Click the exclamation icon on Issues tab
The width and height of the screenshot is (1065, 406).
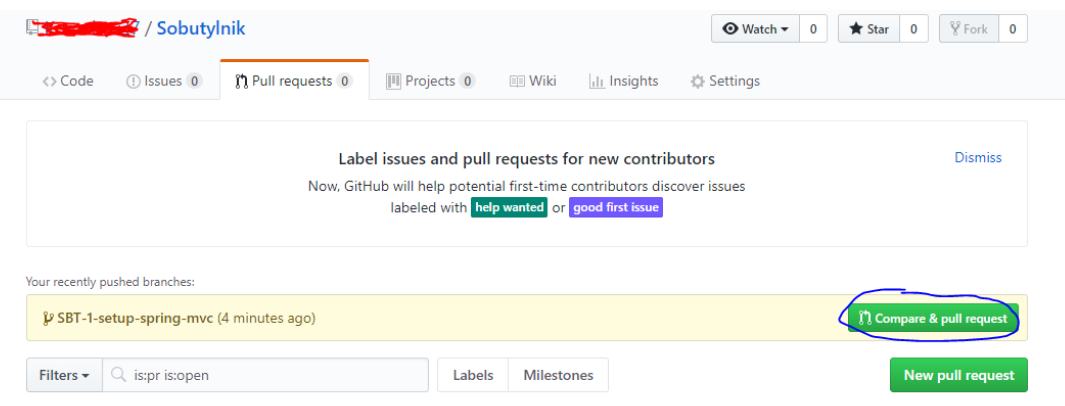pyautogui.click(x=133, y=81)
